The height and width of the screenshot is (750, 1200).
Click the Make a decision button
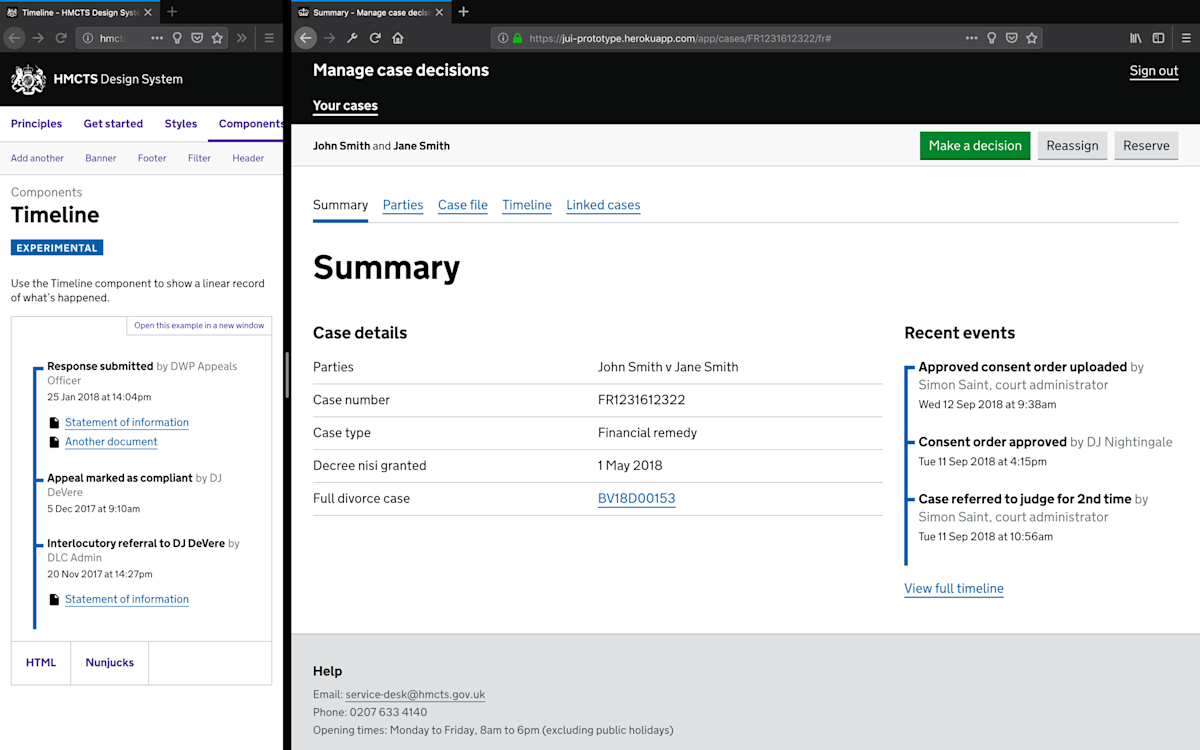[x=975, y=146]
